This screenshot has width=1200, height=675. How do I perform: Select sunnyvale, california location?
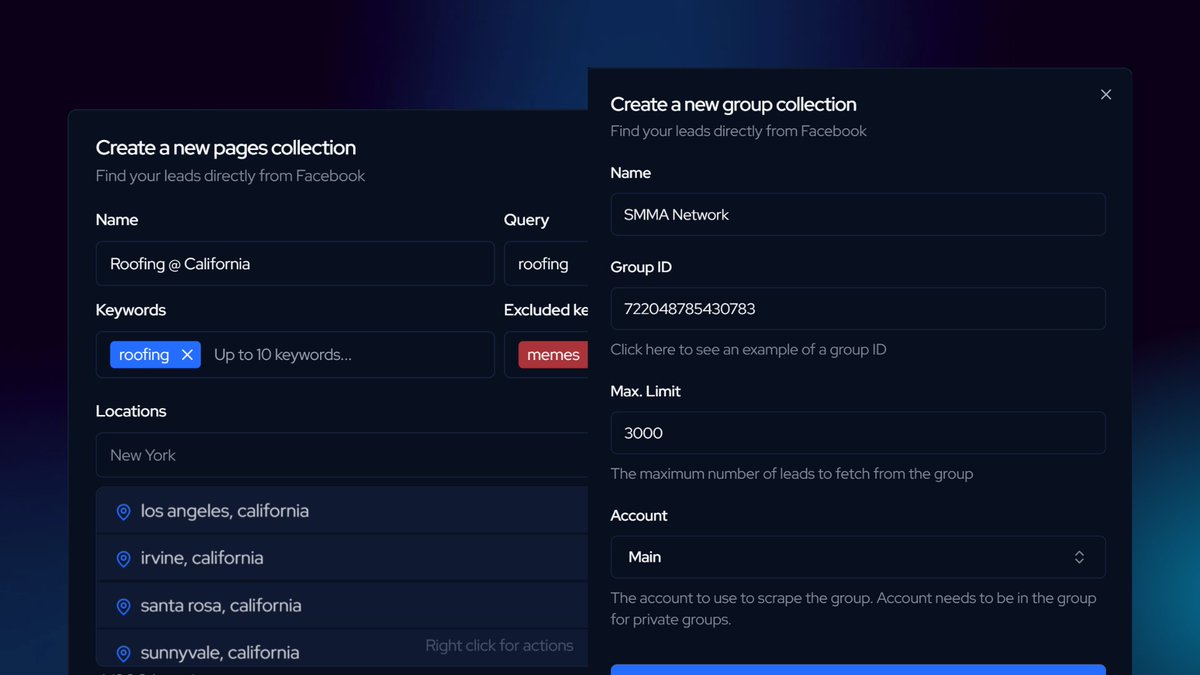(342, 650)
